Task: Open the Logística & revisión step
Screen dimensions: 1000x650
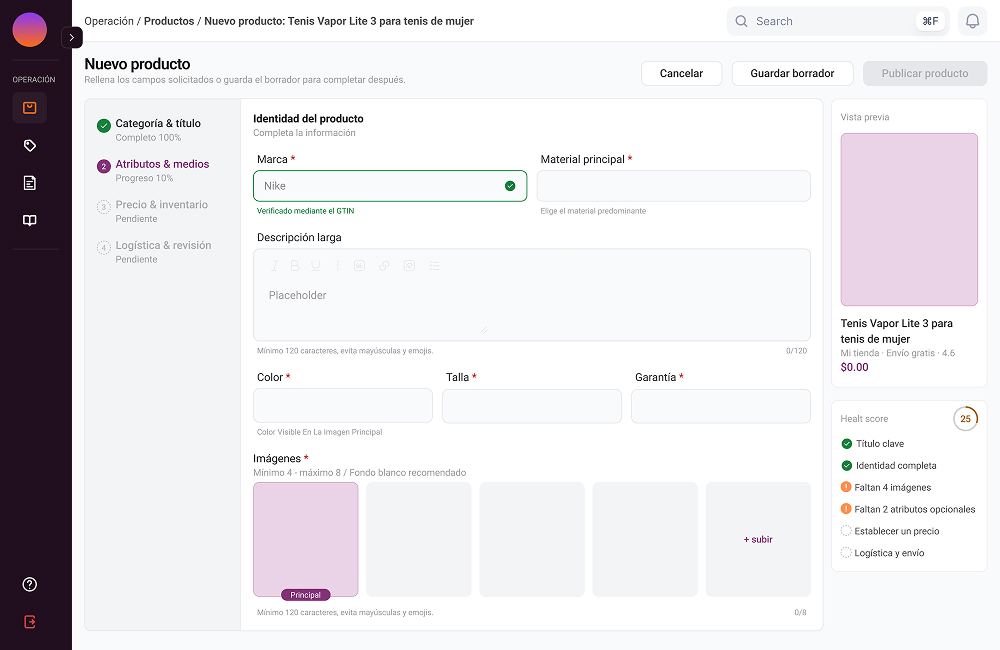Action: [153, 252]
